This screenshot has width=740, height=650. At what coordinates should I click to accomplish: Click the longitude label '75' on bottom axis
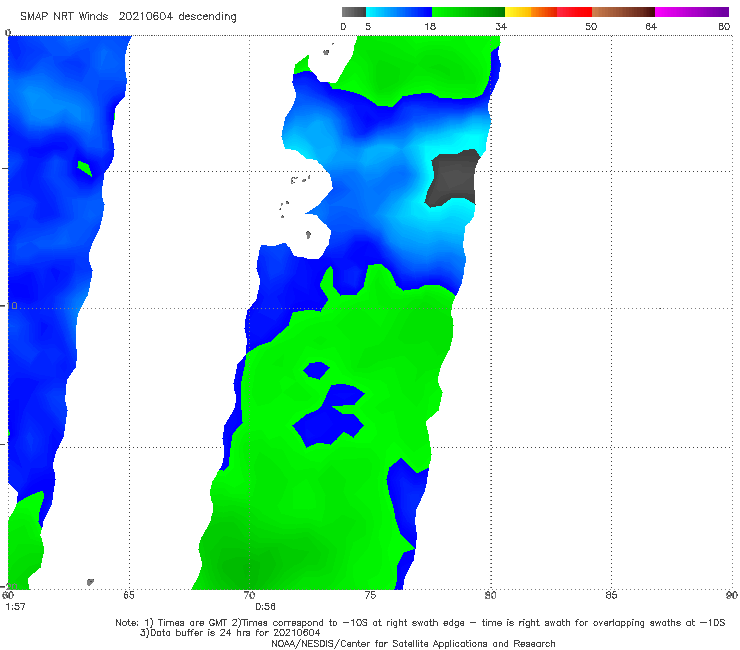pyautogui.click(x=370, y=596)
